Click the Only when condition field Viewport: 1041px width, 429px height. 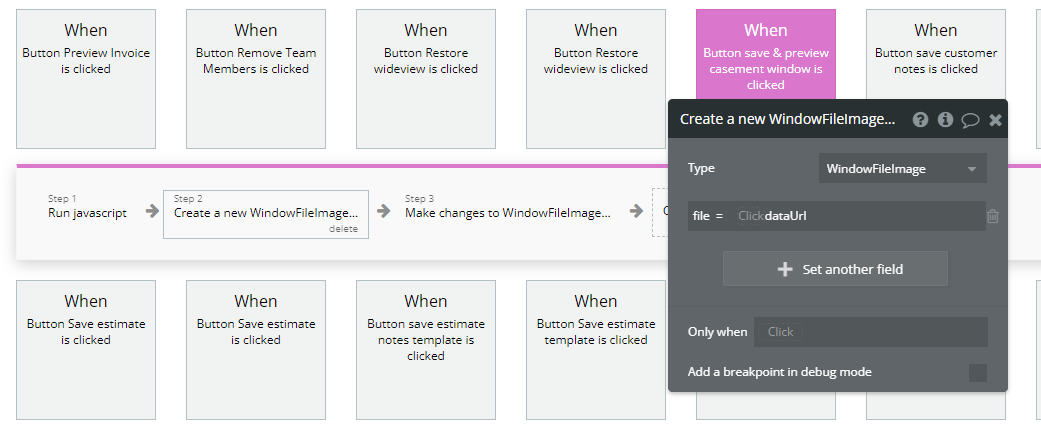point(870,332)
